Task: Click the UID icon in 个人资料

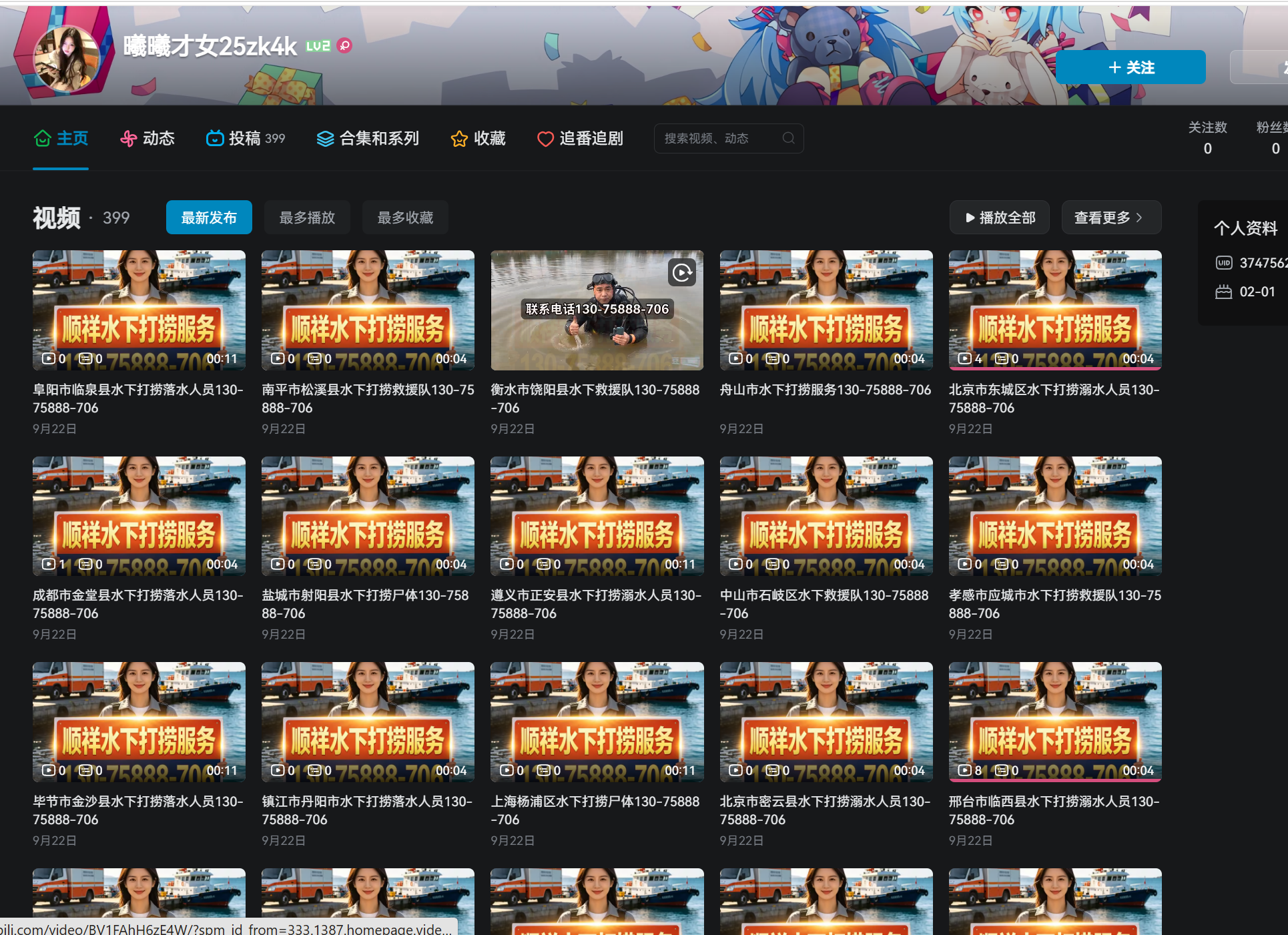Action: click(1223, 262)
